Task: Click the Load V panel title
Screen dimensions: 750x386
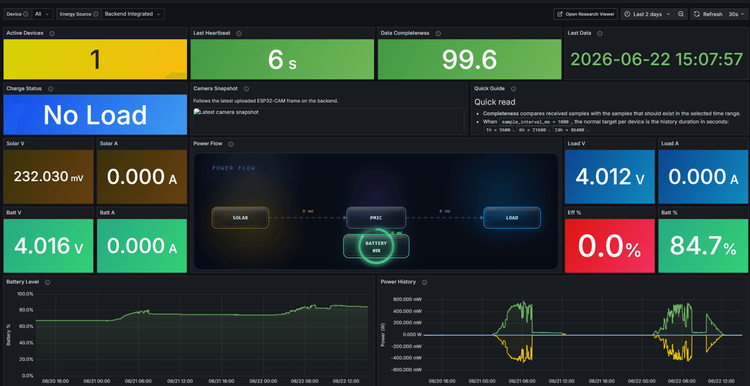Action: click(575, 143)
